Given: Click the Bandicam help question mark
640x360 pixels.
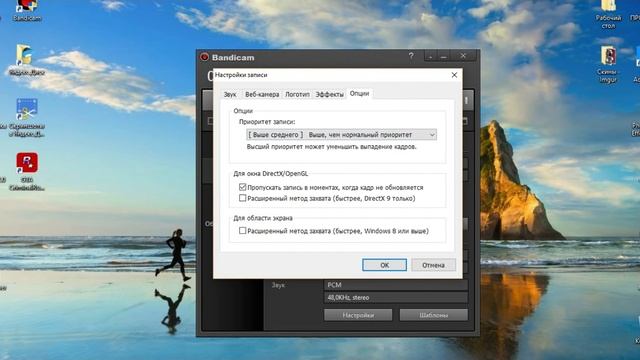Looking at the screenshot, I should click(x=411, y=56).
